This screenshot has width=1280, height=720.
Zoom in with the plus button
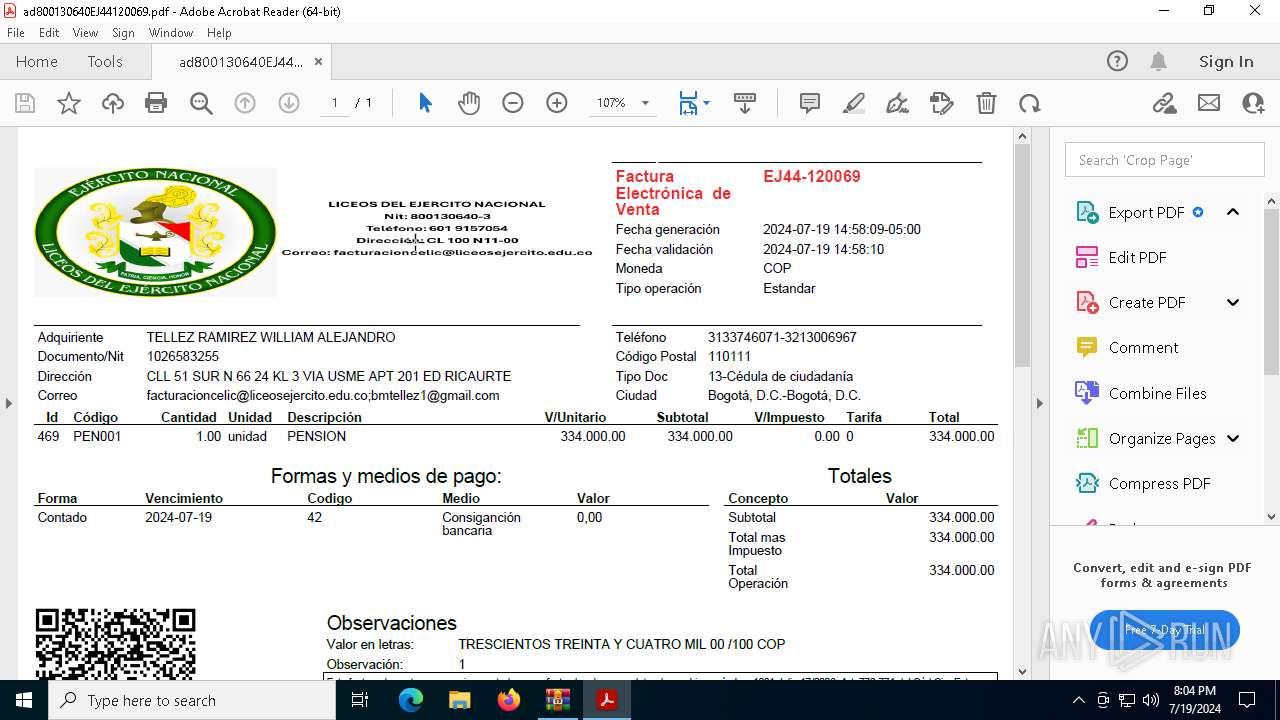pyautogui.click(x=557, y=103)
